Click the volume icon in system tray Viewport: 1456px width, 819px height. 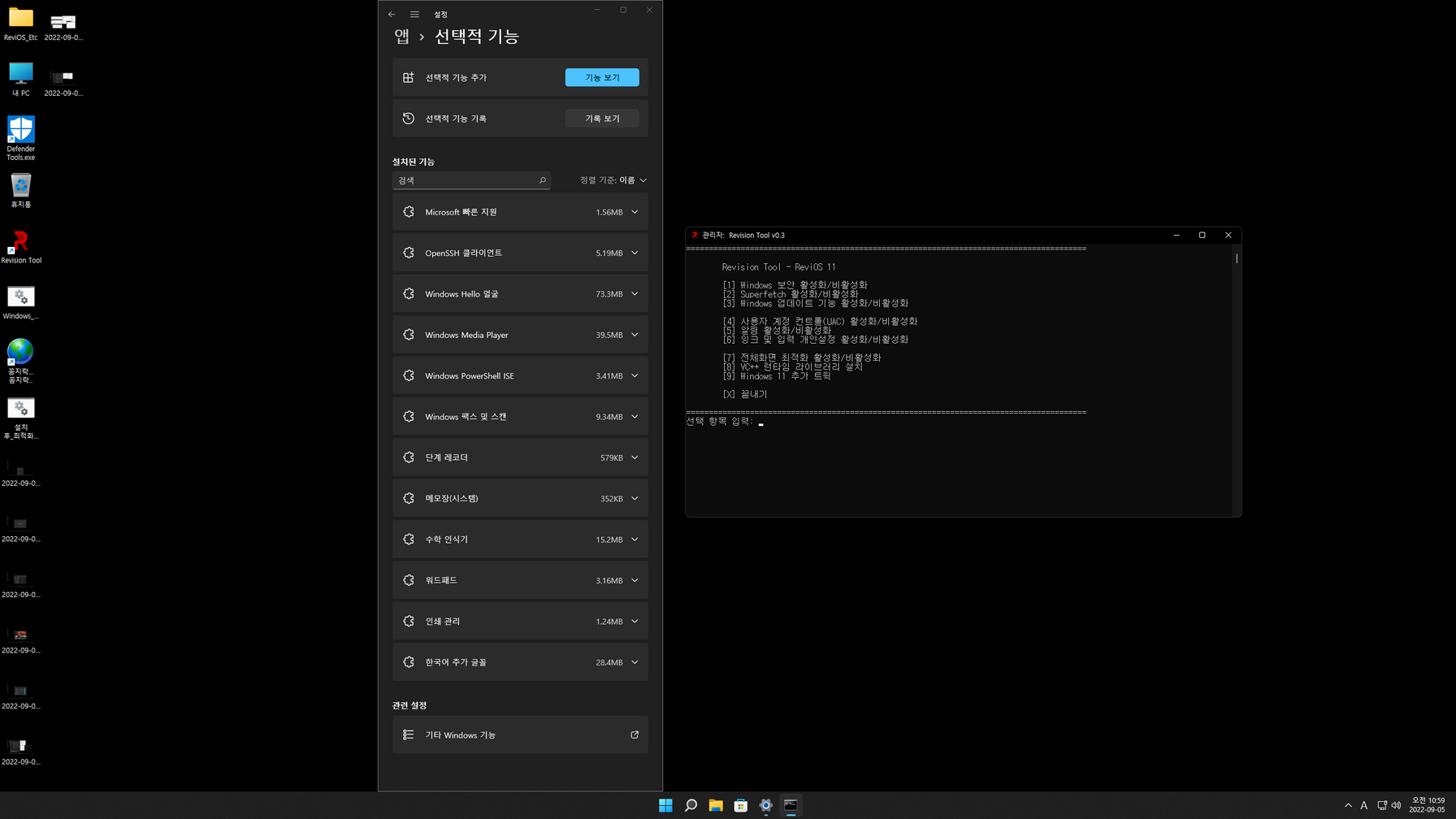(1397, 805)
